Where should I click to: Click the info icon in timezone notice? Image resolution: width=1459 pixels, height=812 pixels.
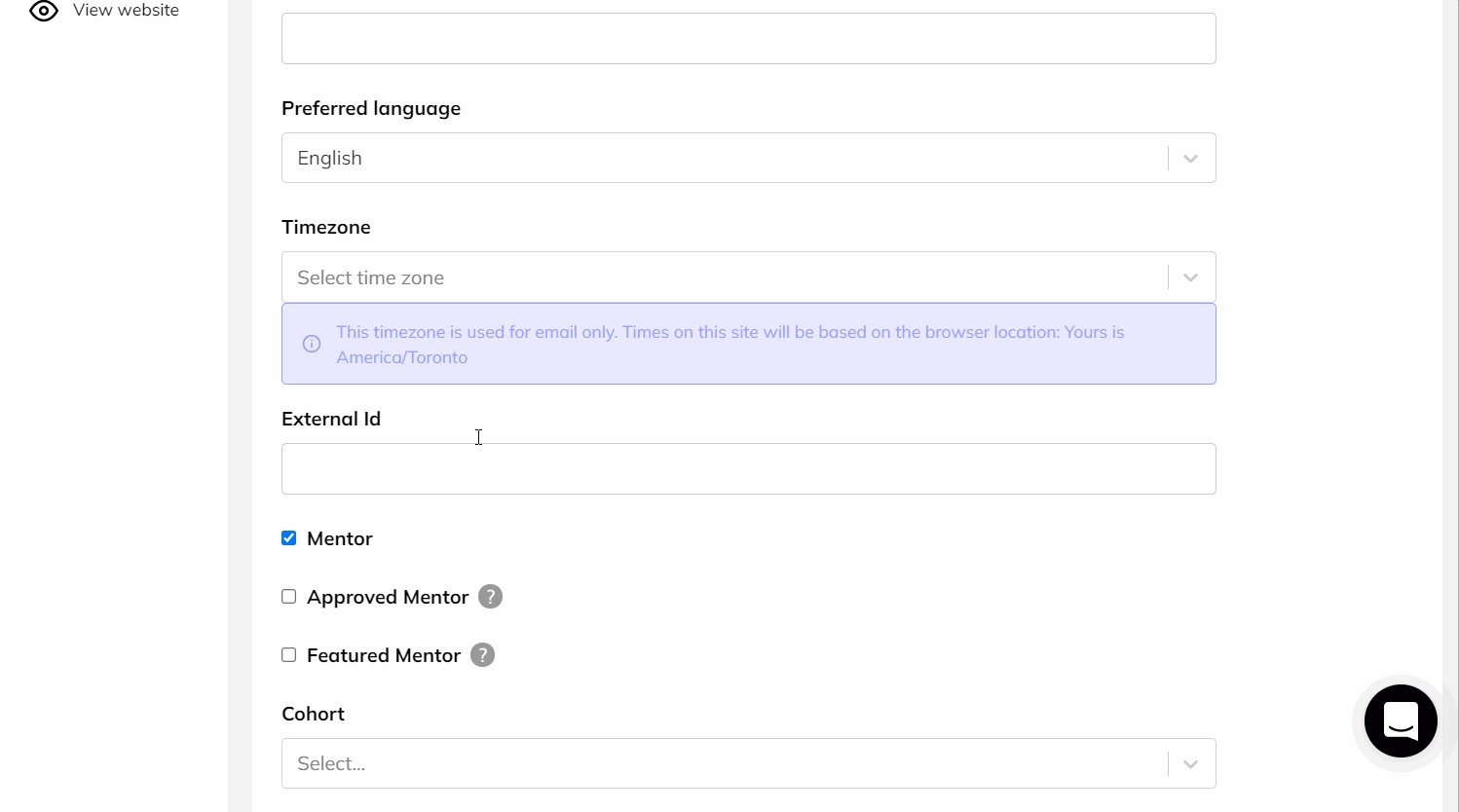(312, 344)
